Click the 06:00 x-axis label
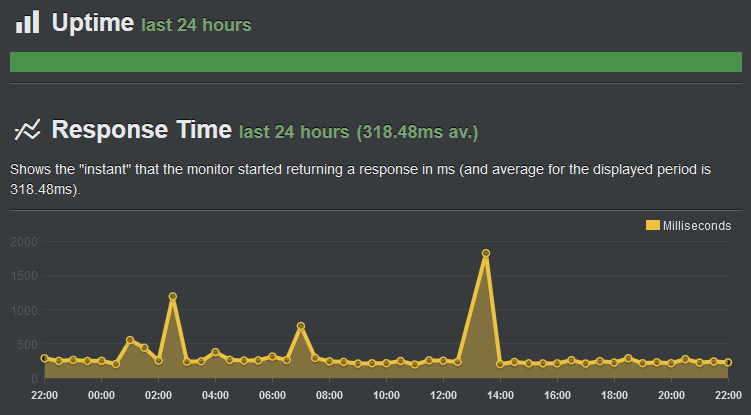This screenshot has width=751, height=415. tap(273, 395)
